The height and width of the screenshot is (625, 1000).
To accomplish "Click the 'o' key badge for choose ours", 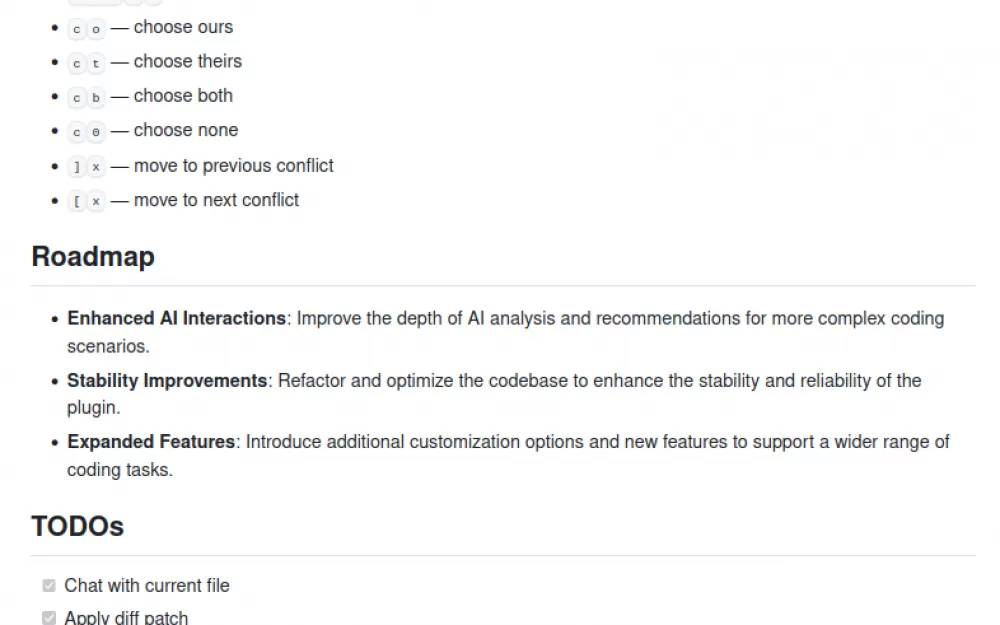I will 96,29.
